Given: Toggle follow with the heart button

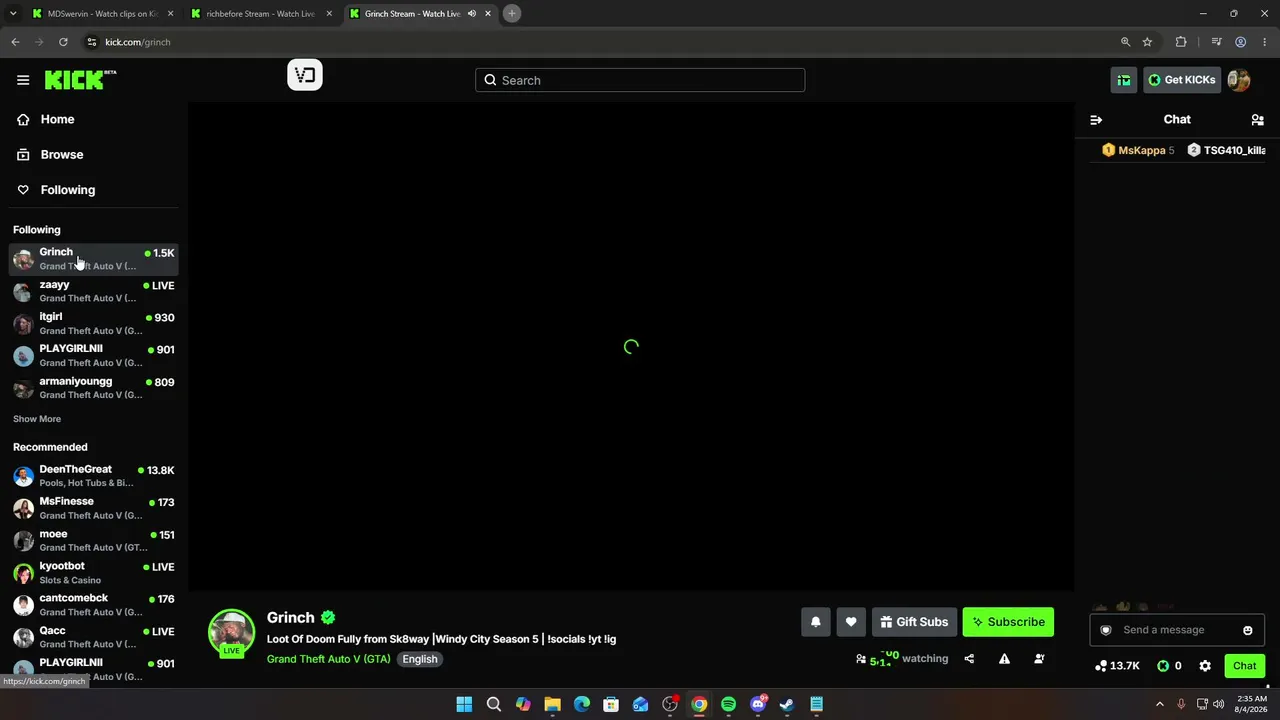Looking at the screenshot, I should tap(851, 622).
